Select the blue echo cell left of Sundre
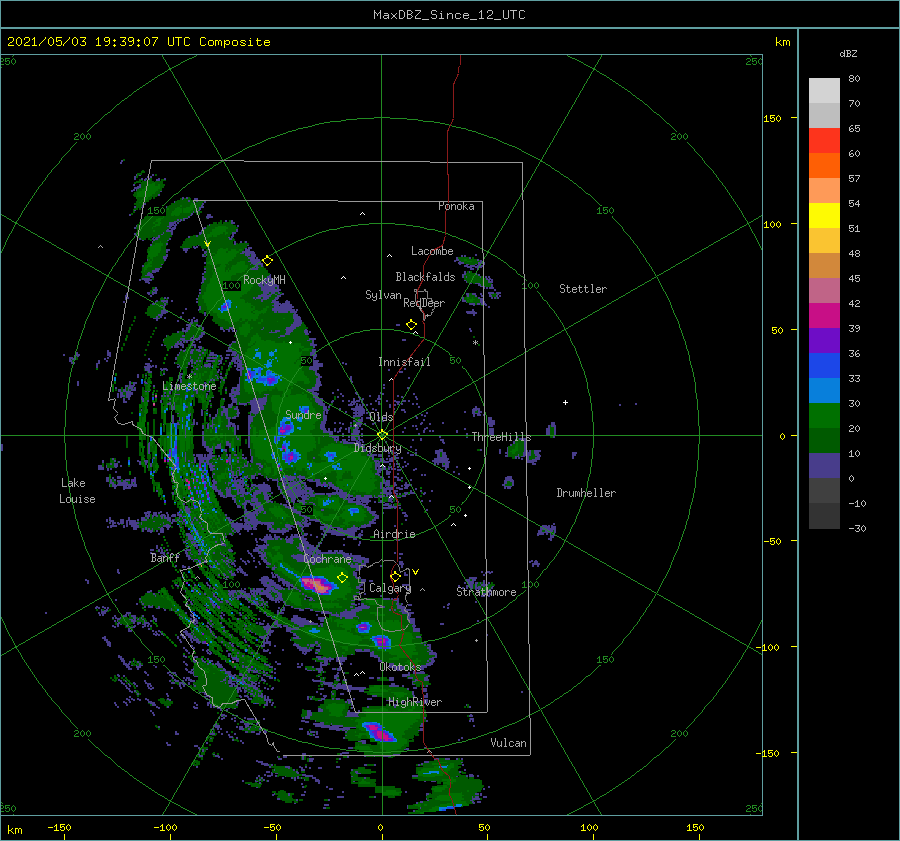The height and width of the screenshot is (841, 900). [x=285, y=428]
